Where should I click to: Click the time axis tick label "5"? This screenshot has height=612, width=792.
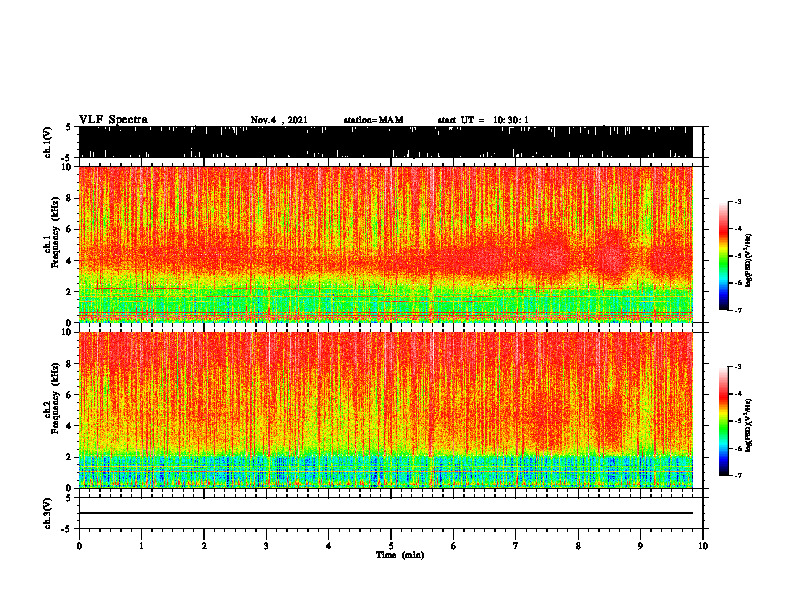[391, 546]
